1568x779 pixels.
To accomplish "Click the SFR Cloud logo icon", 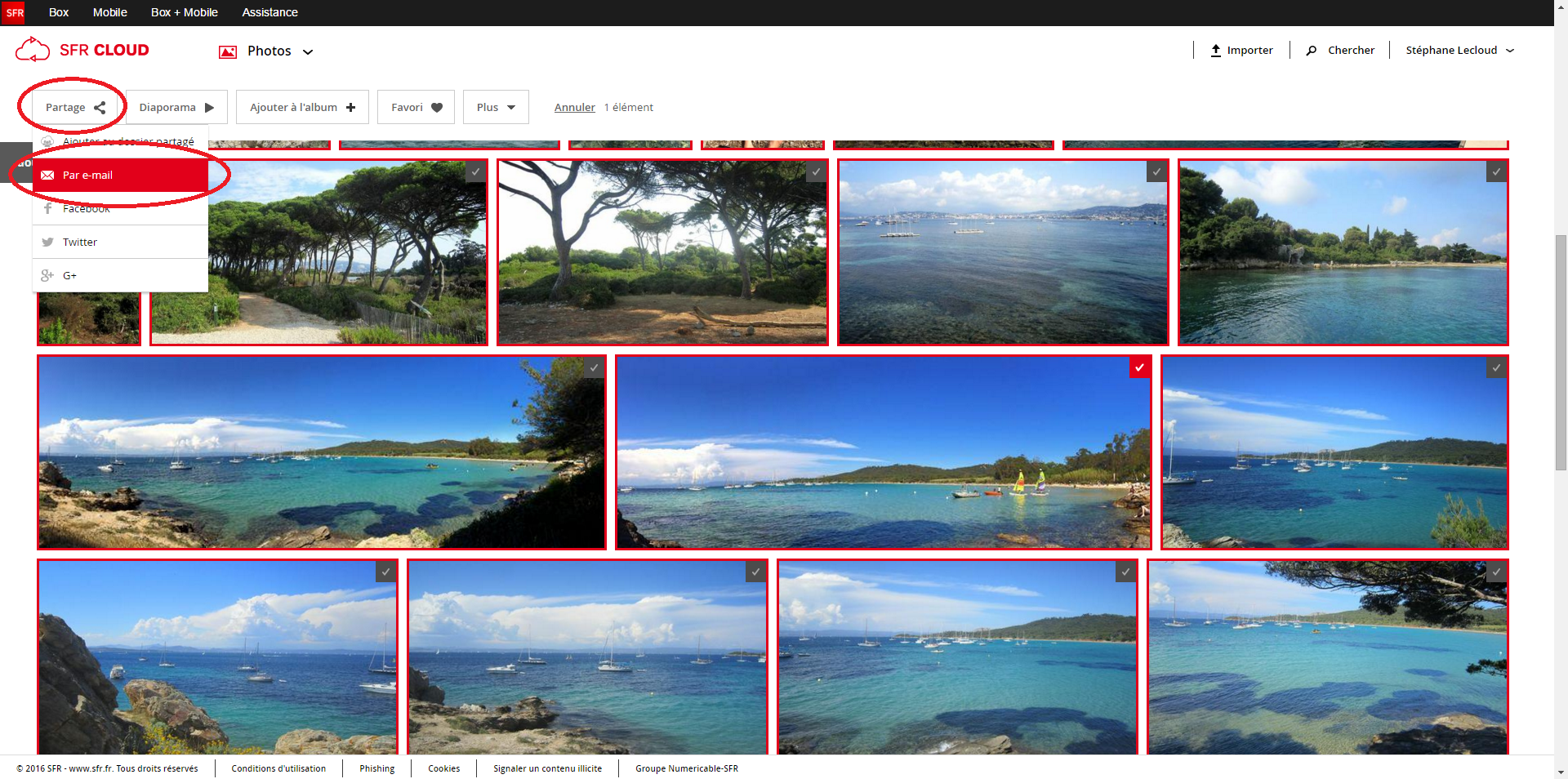I will pos(33,50).
